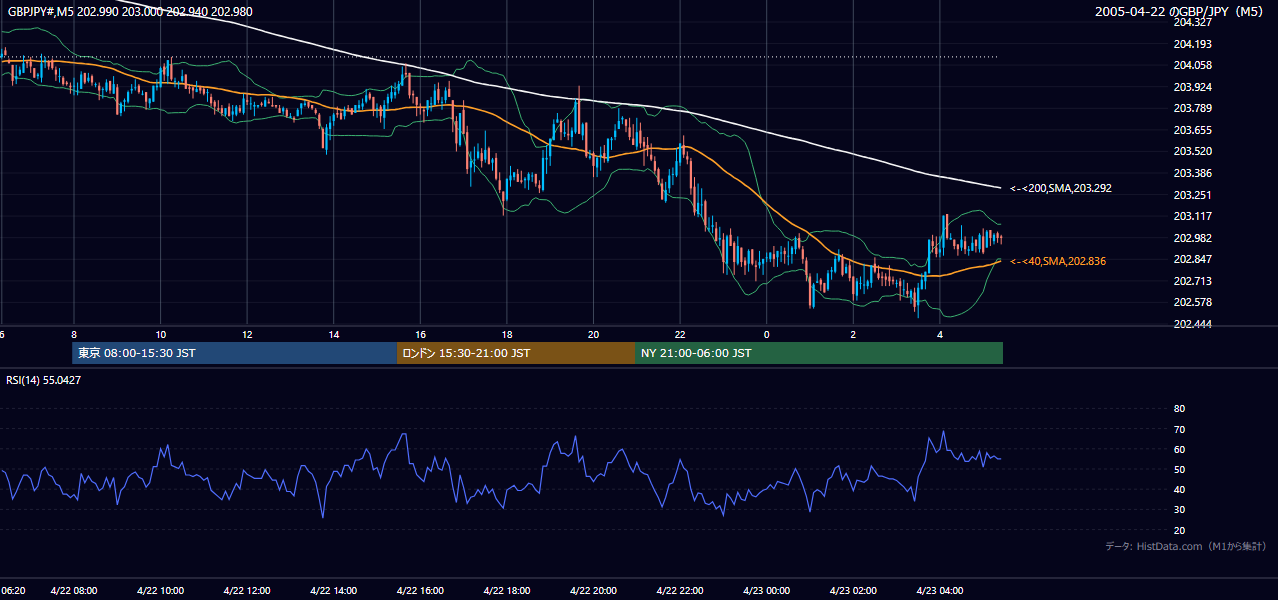Click RSI scale level 70
This screenshot has height=600, width=1278.
1179,429
